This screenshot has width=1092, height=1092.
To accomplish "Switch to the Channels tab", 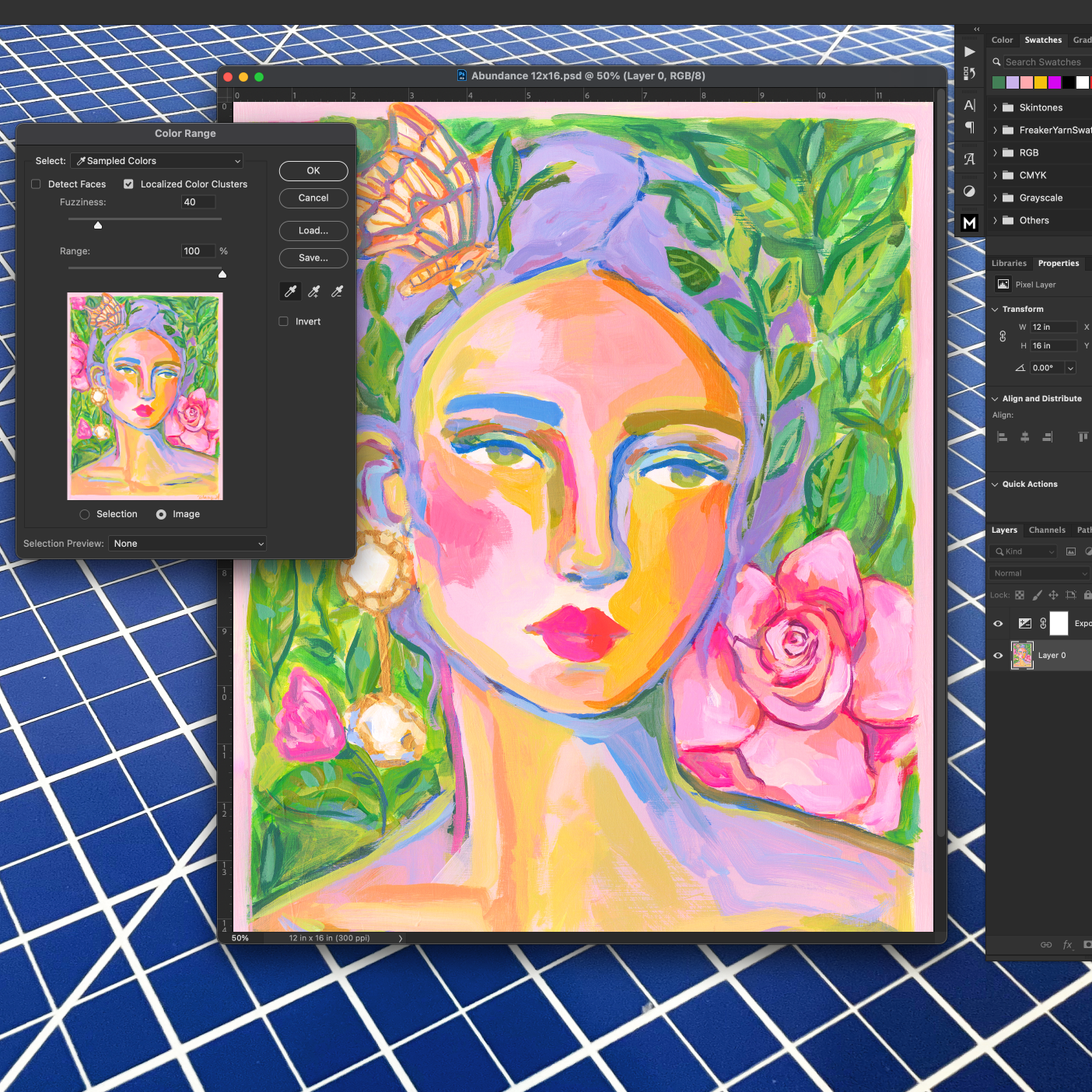I will 1047,530.
